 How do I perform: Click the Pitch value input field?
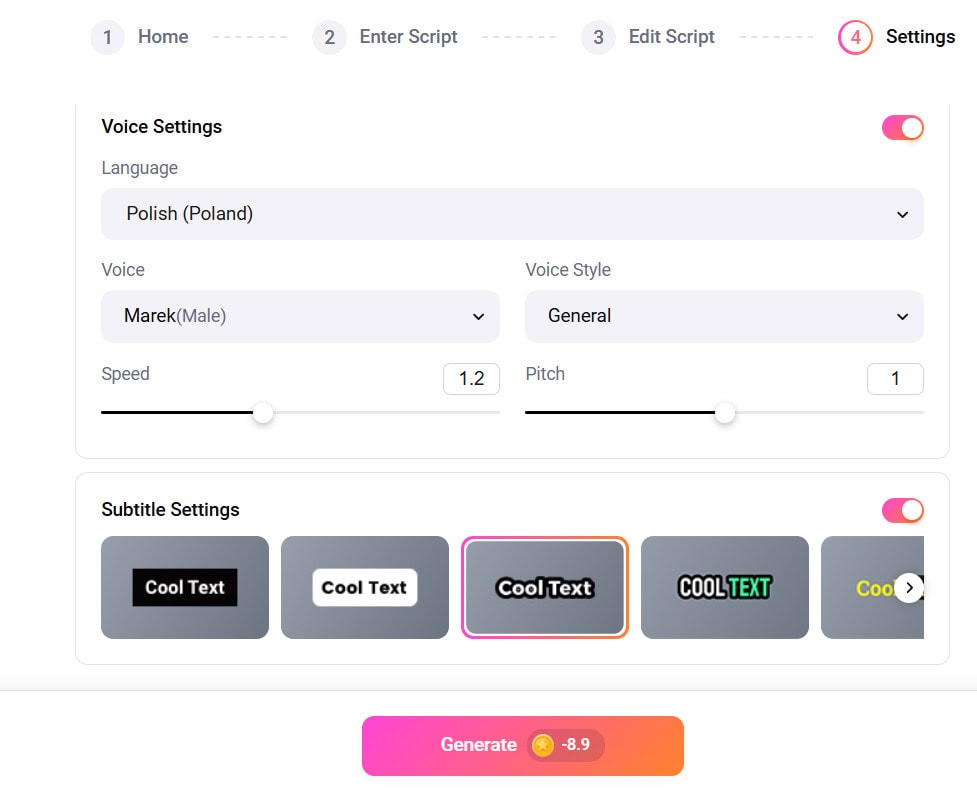click(895, 379)
